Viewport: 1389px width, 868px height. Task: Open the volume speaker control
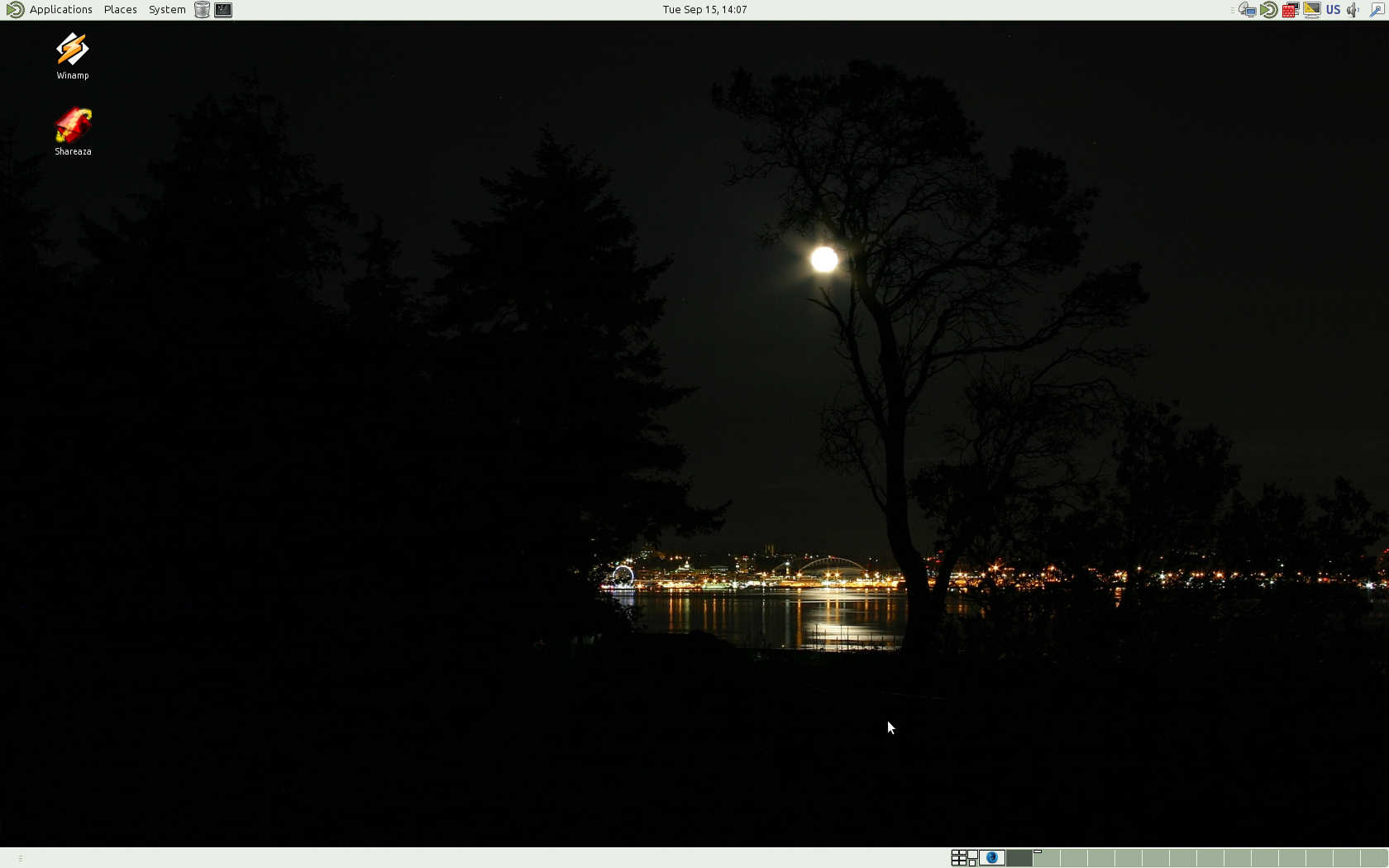[1353, 10]
